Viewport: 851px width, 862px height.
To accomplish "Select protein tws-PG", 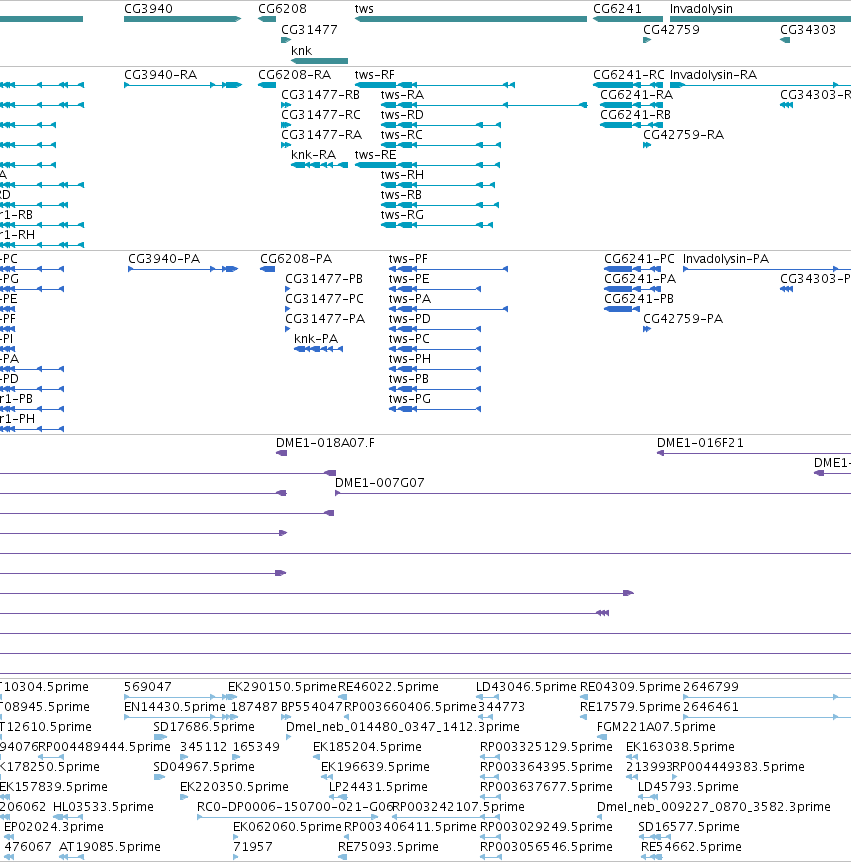I will 410,399.
